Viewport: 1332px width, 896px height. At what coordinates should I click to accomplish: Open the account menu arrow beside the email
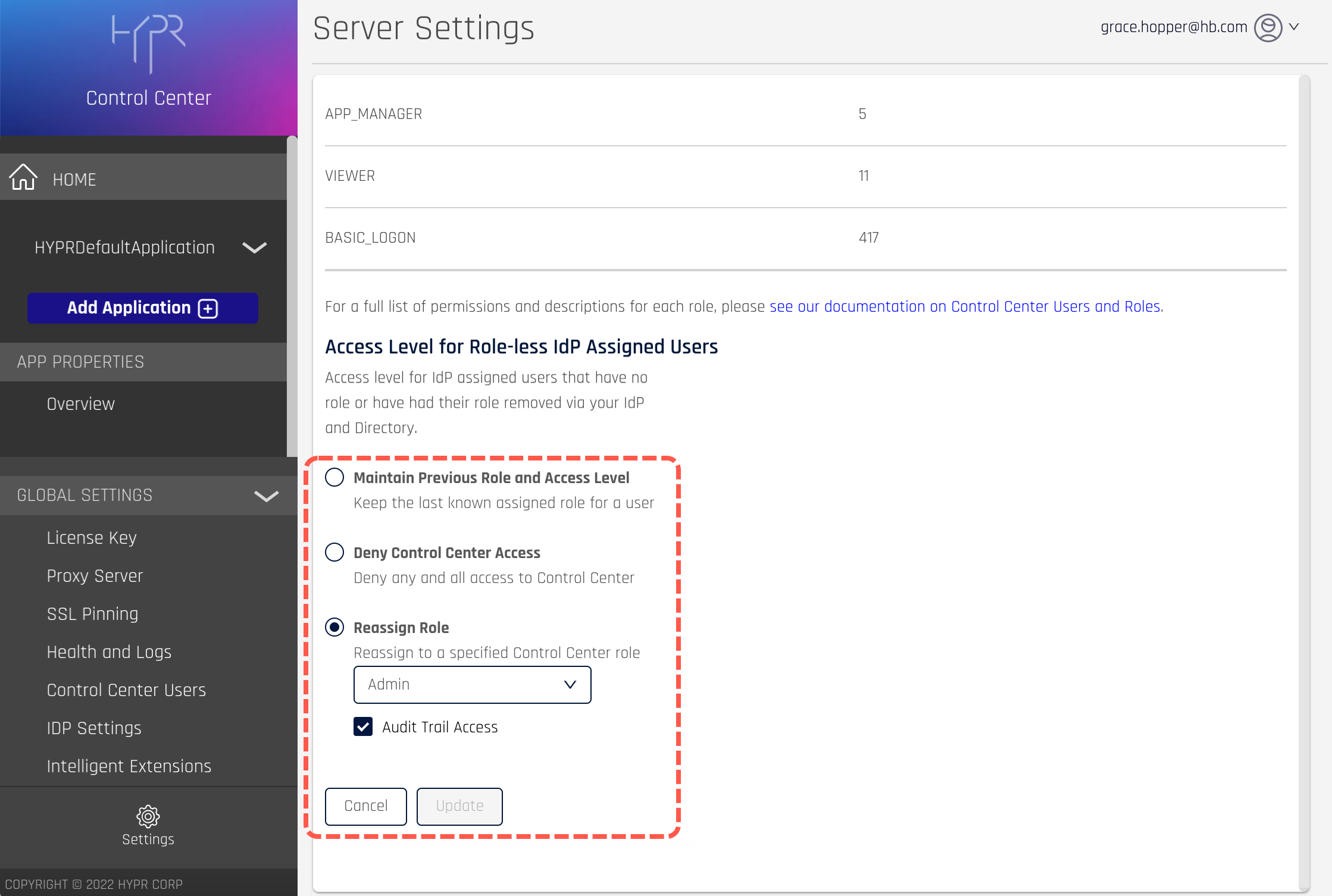pyautogui.click(x=1294, y=27)
